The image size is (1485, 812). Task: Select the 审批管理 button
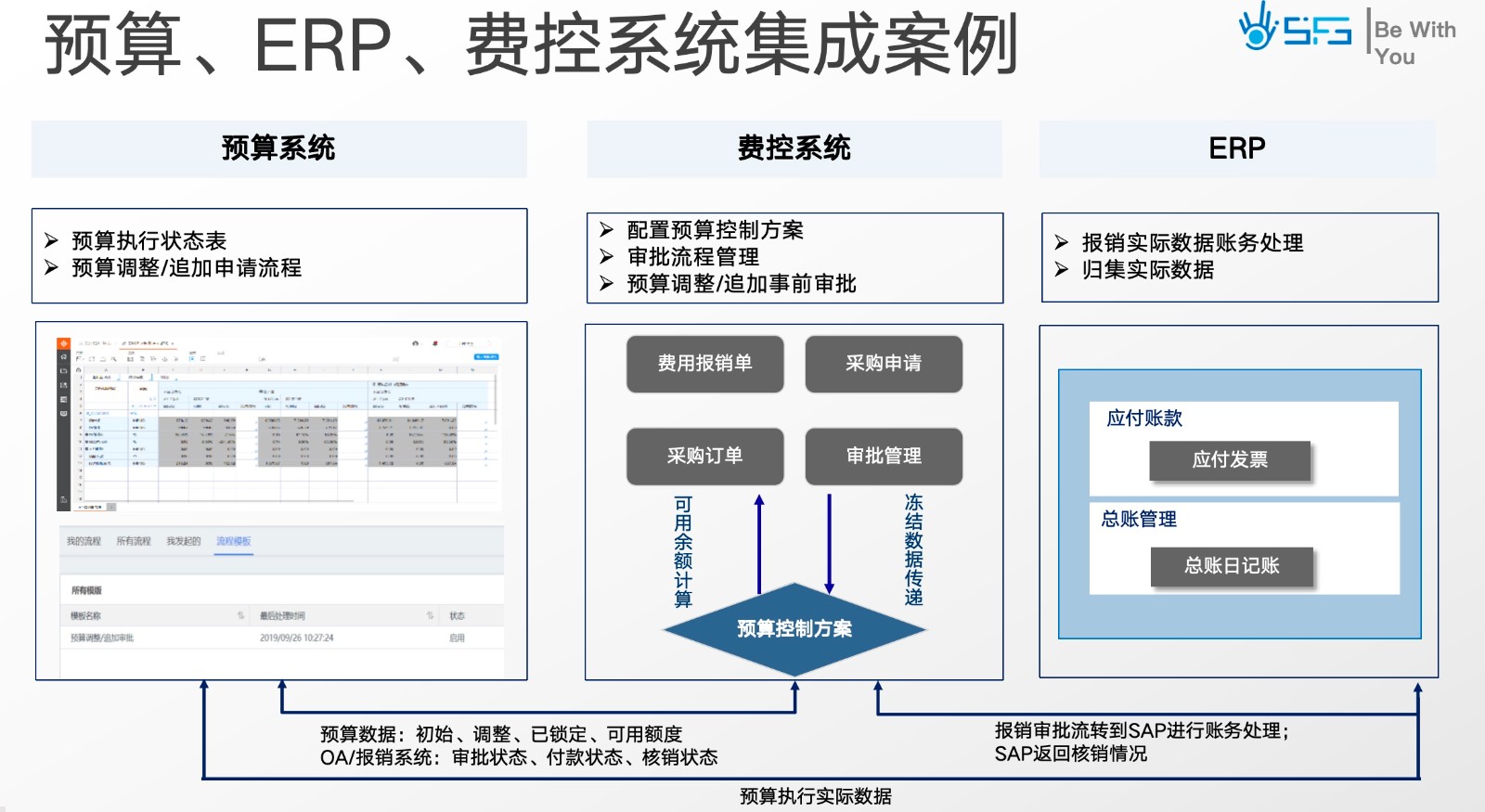click(884, 456)
